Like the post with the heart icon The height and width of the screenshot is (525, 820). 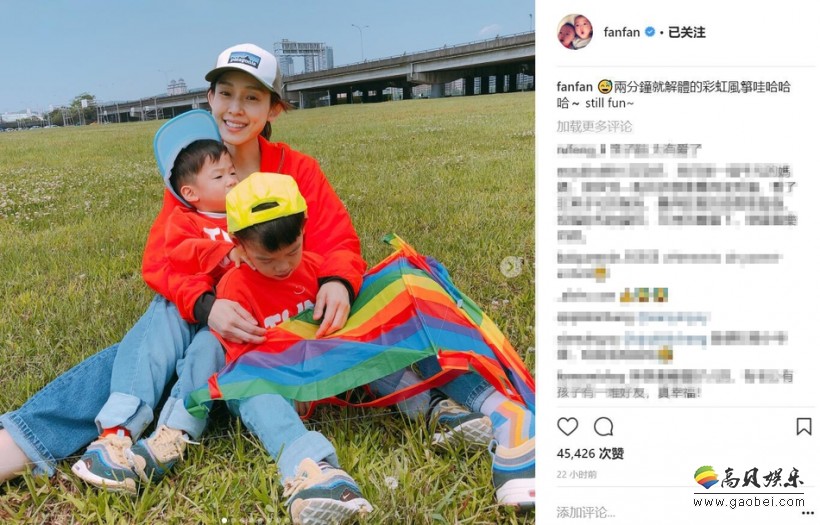pos(567,427)
